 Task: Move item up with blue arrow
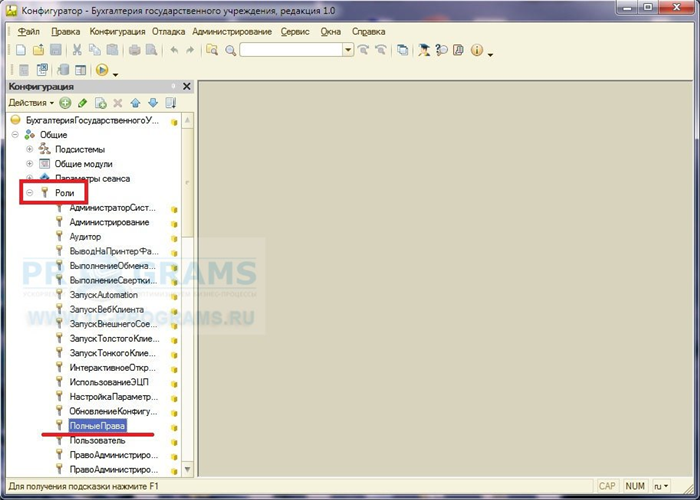[135, 103]
